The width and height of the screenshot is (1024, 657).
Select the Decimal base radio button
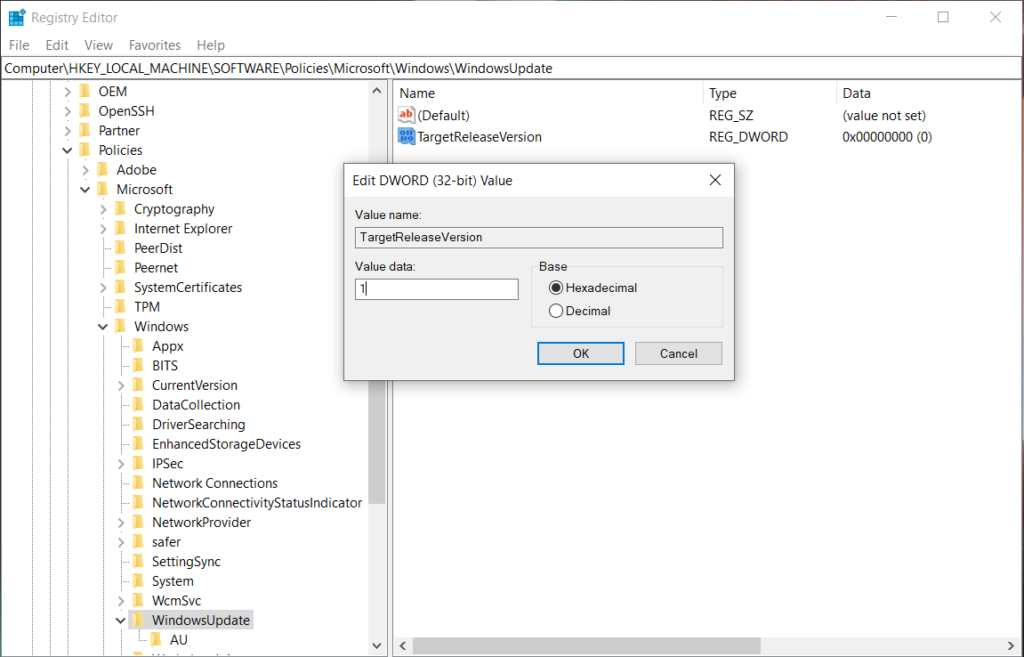point(556,311)
